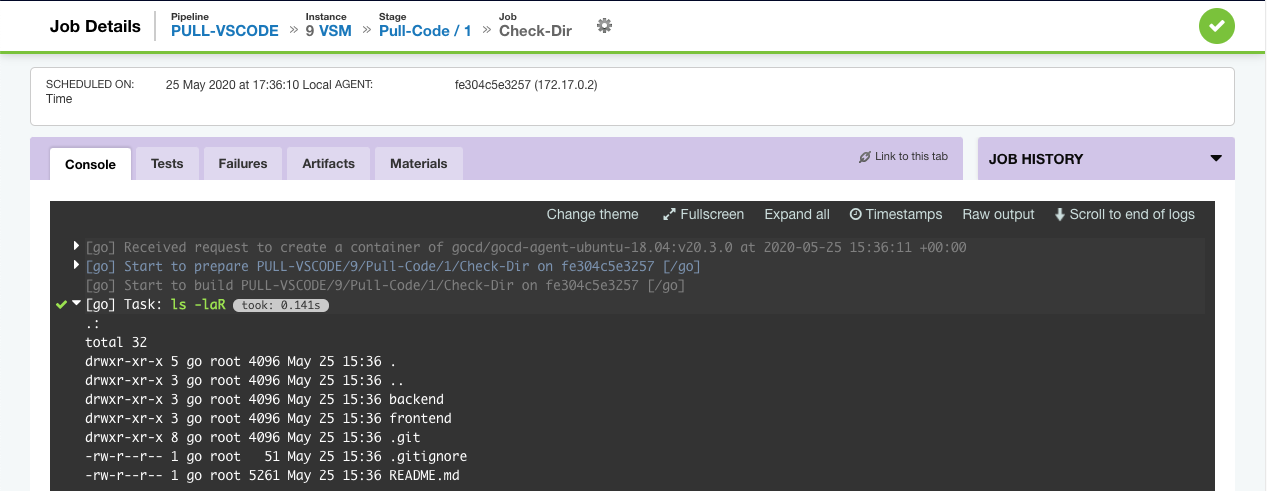Expand the Received request log line
The width and height of the screenshot is (1267, 491).
pyautogui.click(x=77, y=247)
